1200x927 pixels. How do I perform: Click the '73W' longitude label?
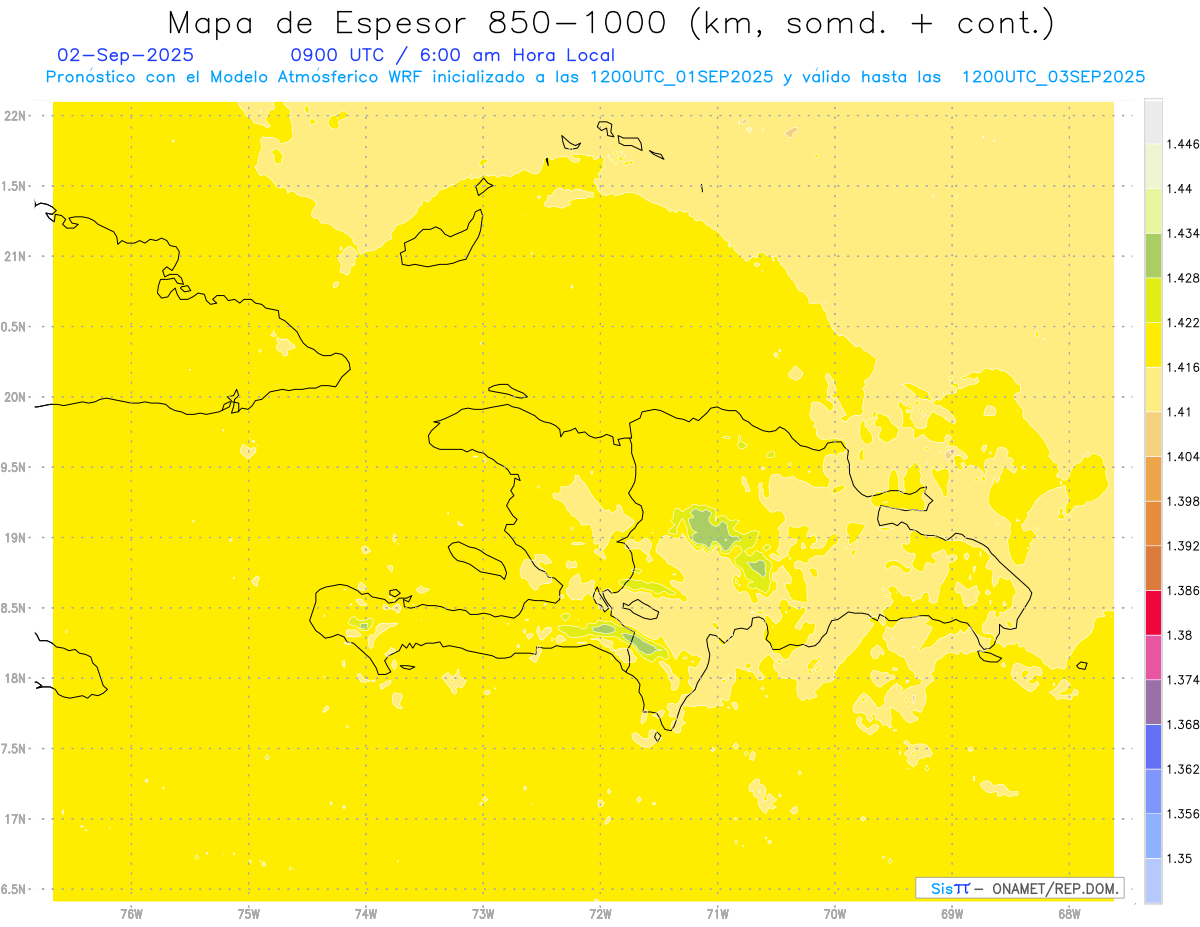click(x=483, y=914)
